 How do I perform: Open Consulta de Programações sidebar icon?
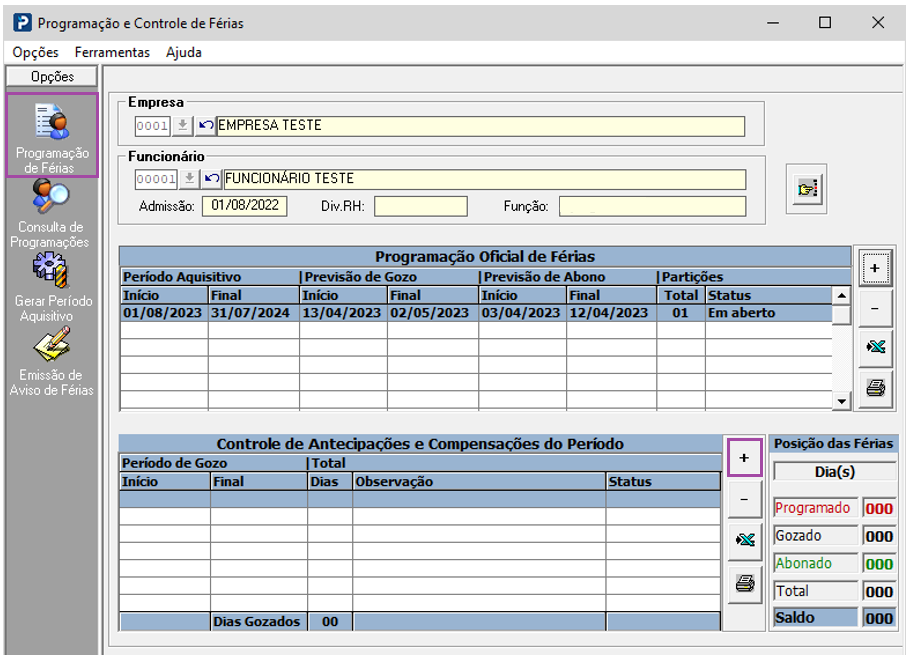[x=50, y=198]
